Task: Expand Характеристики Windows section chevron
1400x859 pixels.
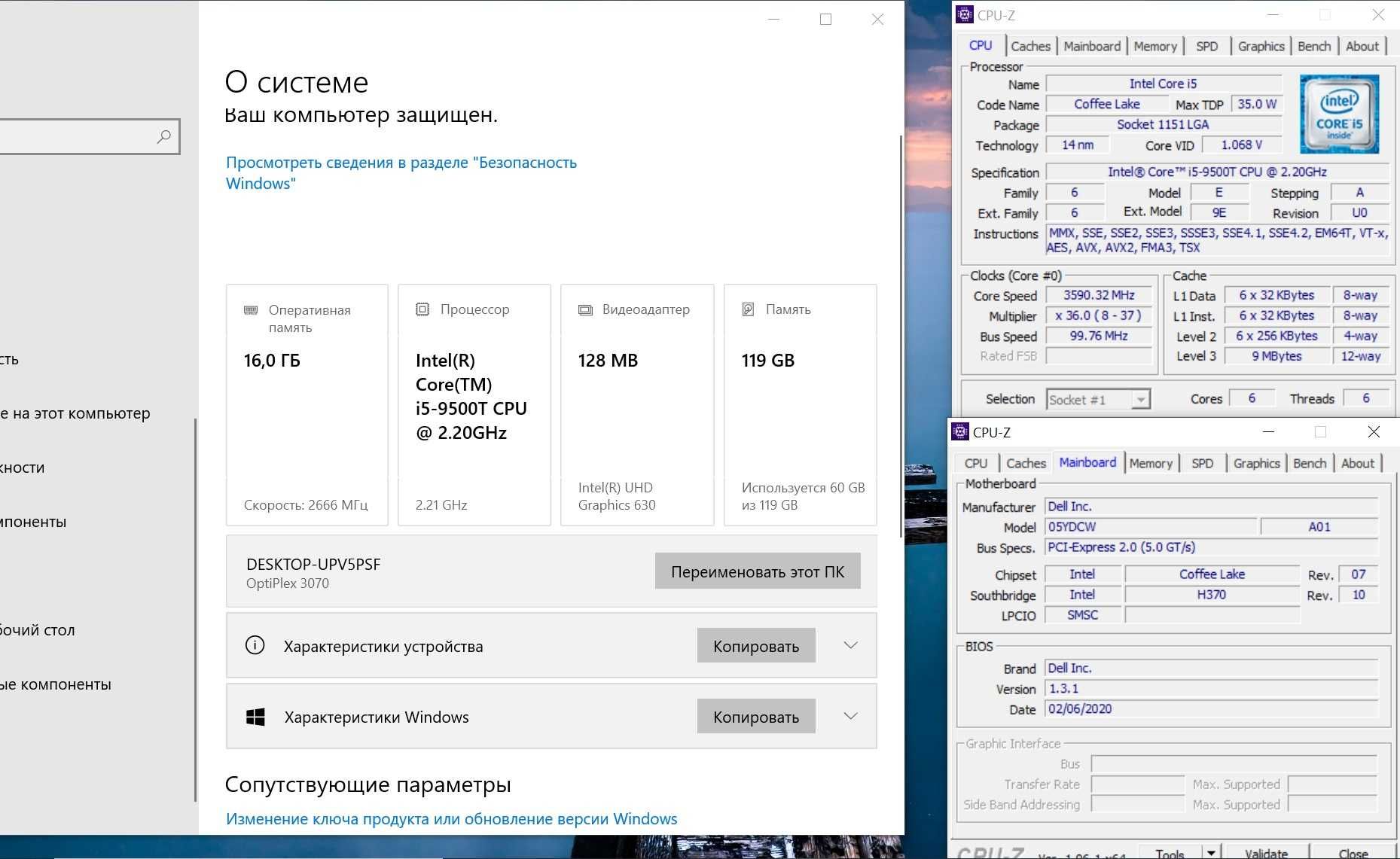Action: pyautogui.click(x=850, y=716)
